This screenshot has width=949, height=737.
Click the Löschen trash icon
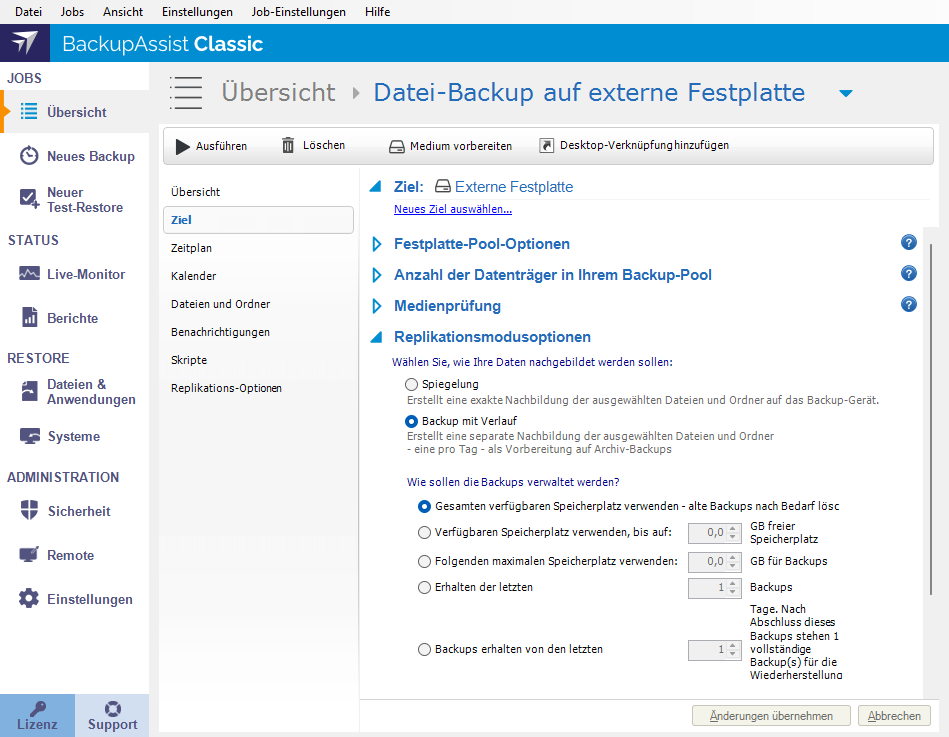(x=289, y=145)
